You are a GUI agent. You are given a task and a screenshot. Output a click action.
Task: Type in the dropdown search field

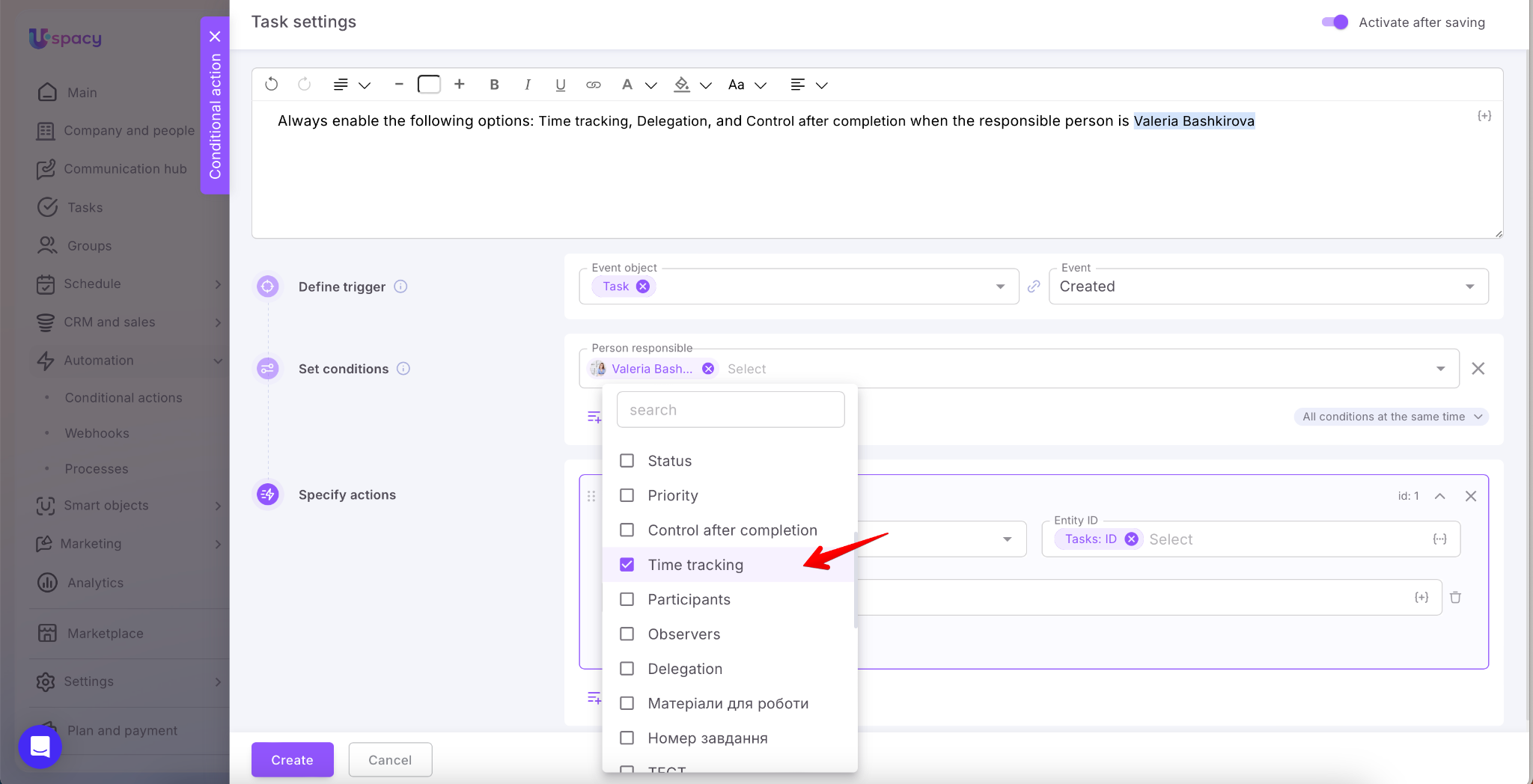click(x=731, y=410)
